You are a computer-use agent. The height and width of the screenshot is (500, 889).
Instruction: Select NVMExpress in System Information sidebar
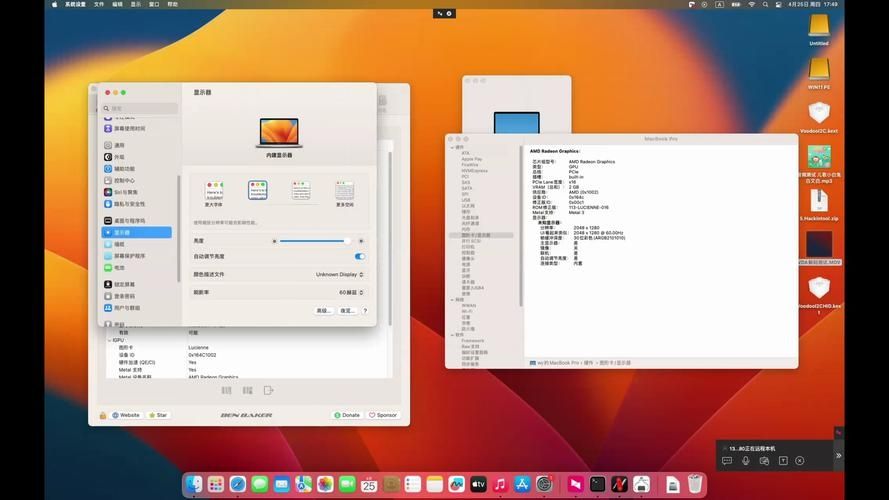coord(474,171)
